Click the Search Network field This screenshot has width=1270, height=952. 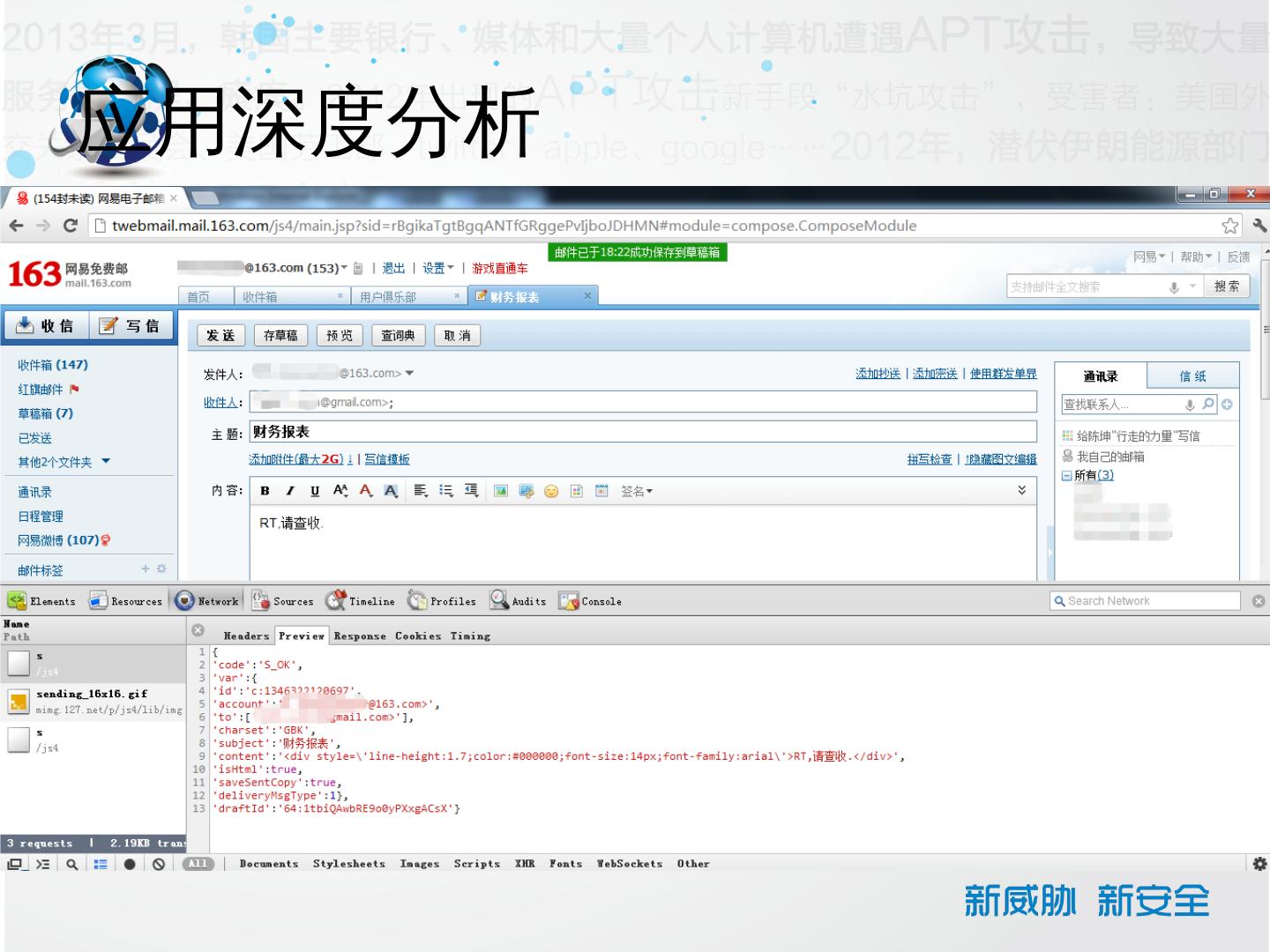coord(1145,601)
